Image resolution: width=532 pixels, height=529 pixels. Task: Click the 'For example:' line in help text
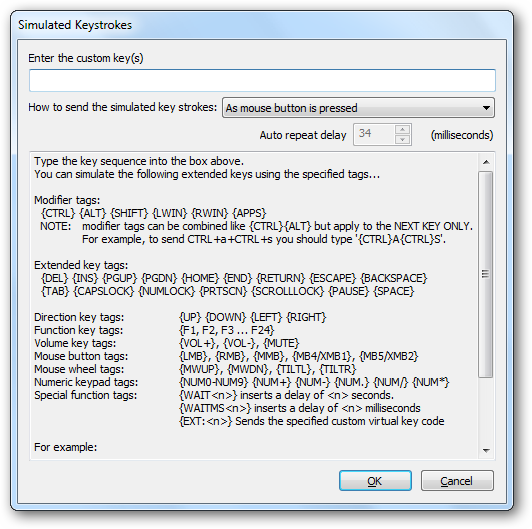[x=65, y=447]
